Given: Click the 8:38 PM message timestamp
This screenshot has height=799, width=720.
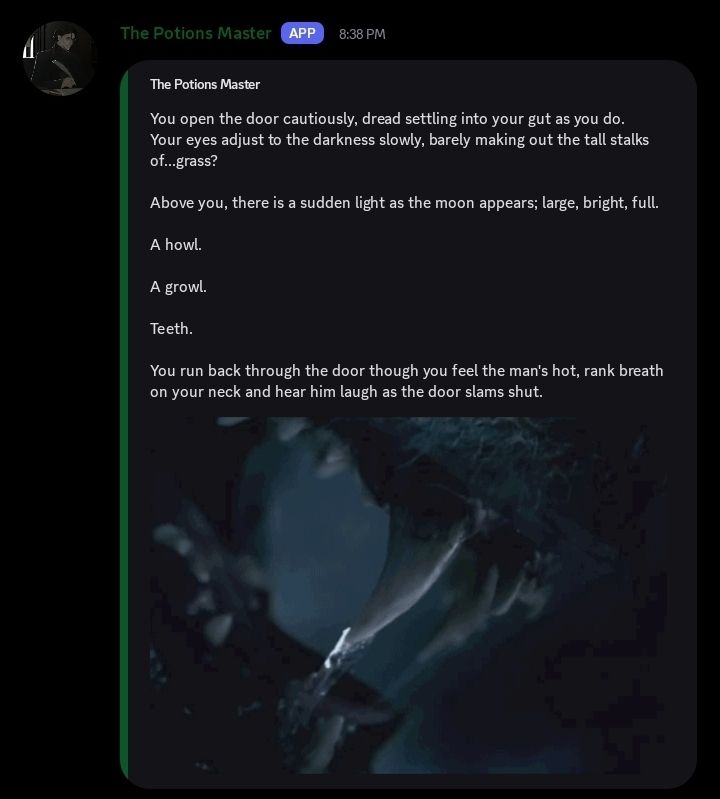Looking at the screenshot, I should 362,34.
